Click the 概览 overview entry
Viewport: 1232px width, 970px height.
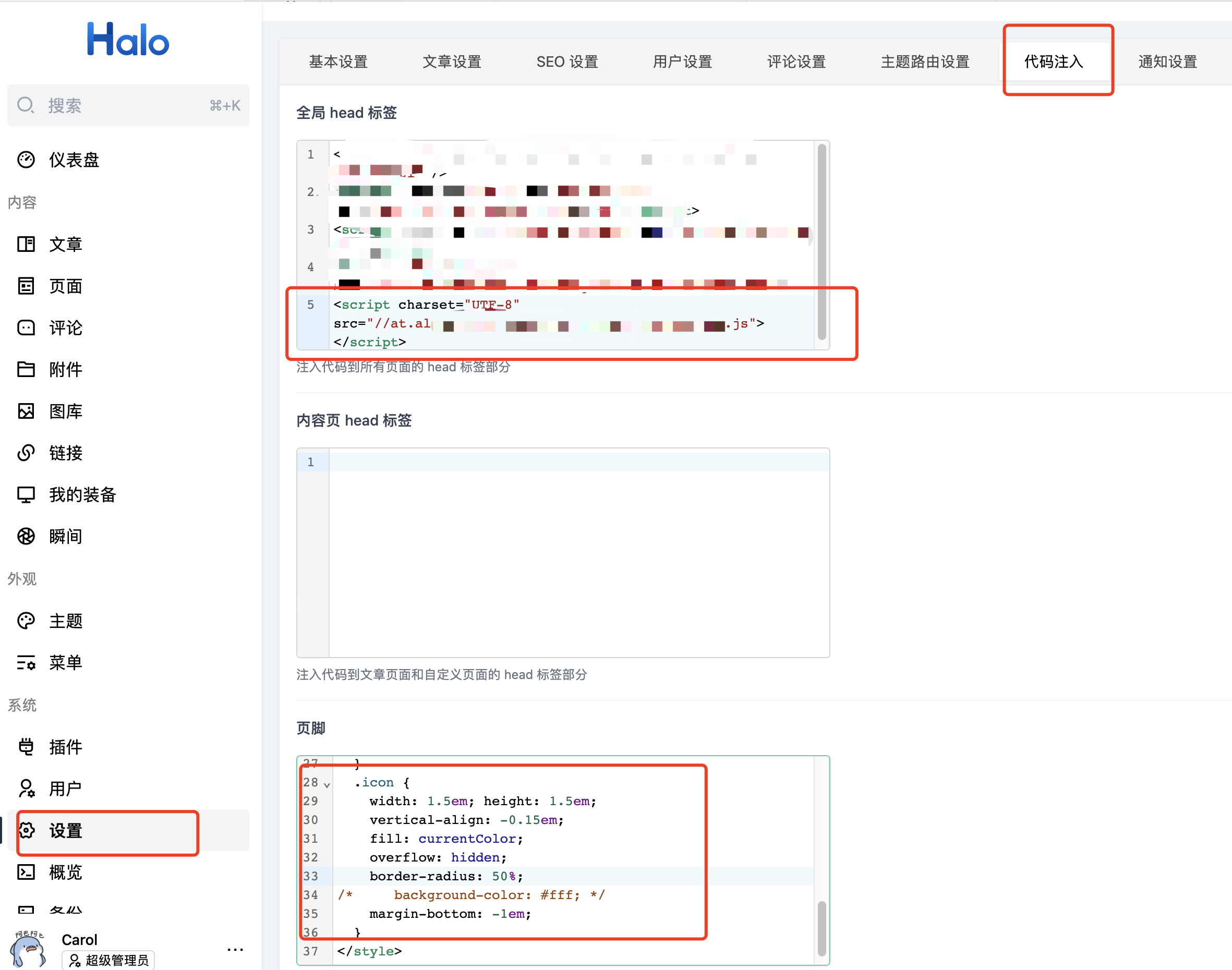point(65,872)
